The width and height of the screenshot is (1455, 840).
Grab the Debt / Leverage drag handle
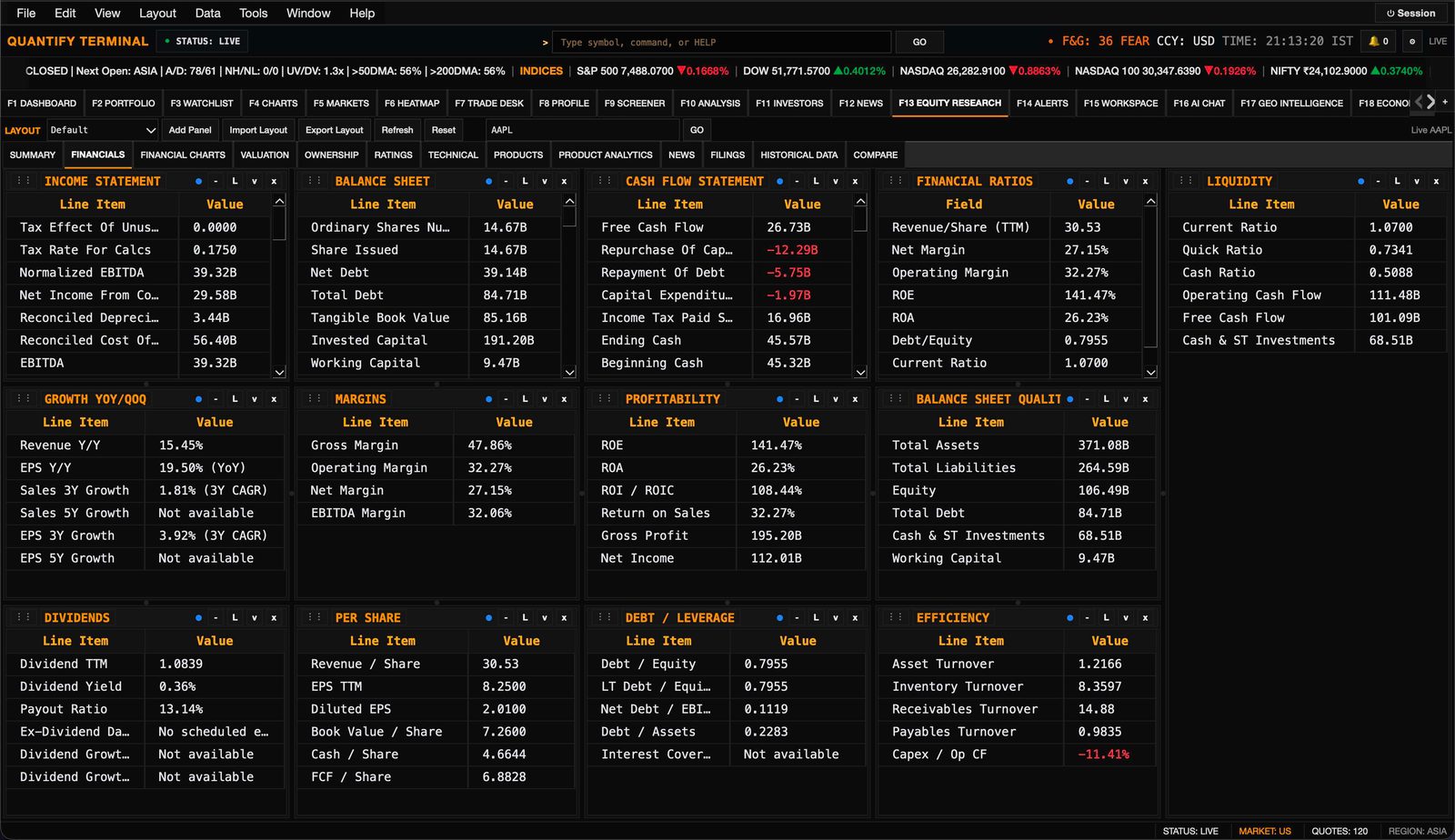pyautogui.click(x=605, y=617)
